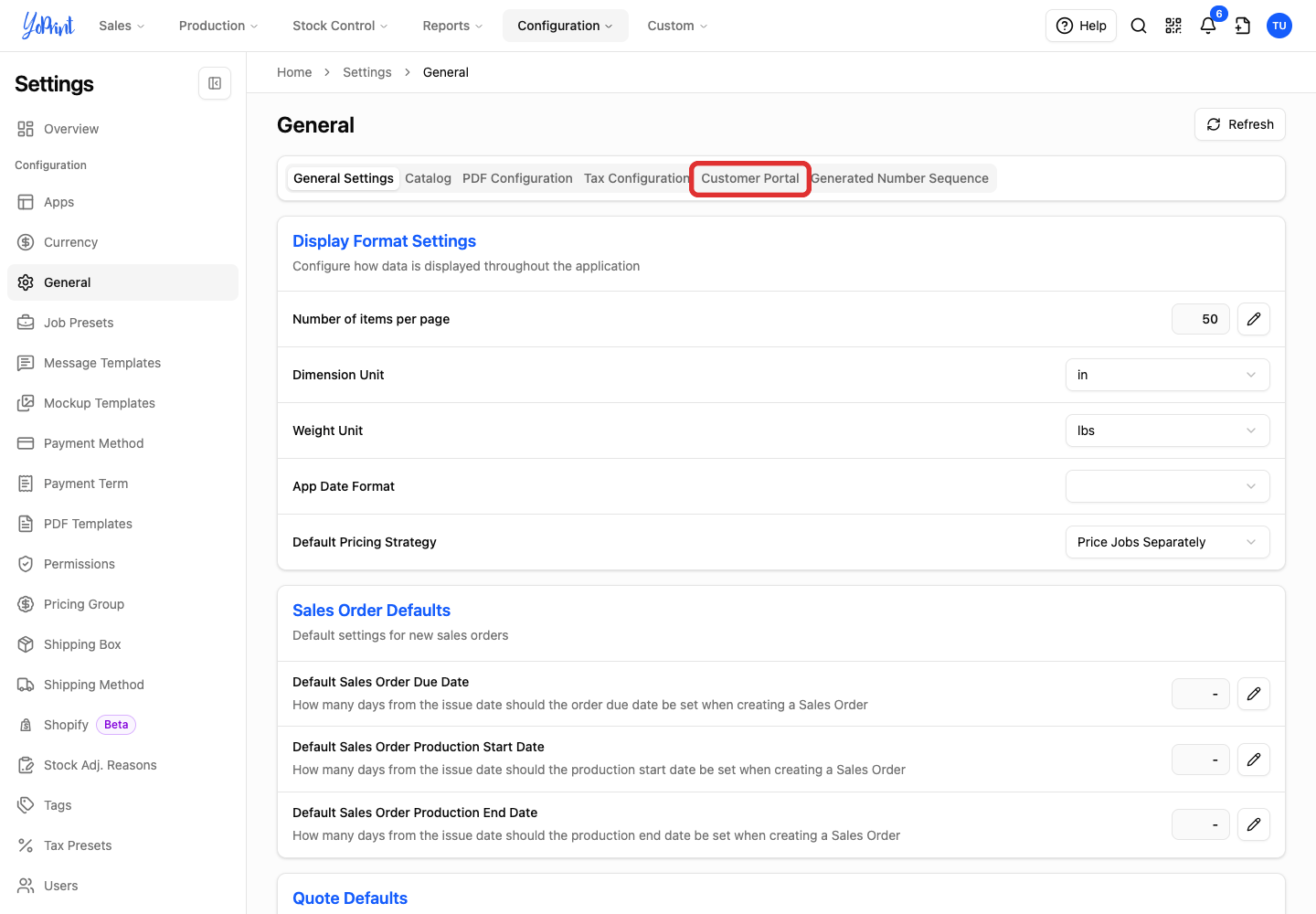Open Weight Unit dropdown

[x=1167, y=430]
